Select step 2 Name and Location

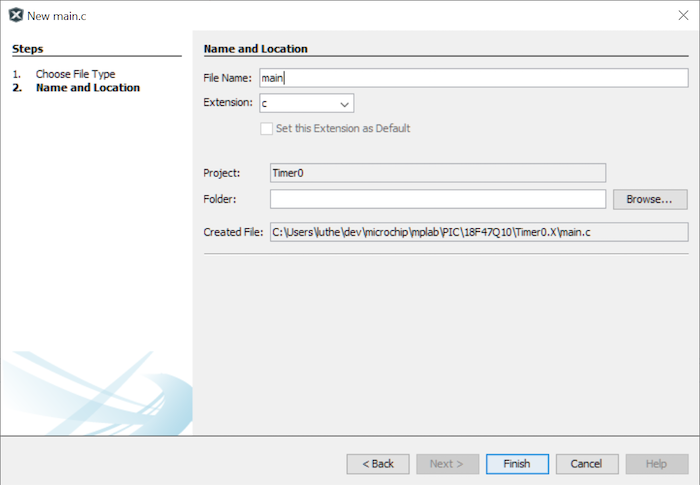coord(88,88)
